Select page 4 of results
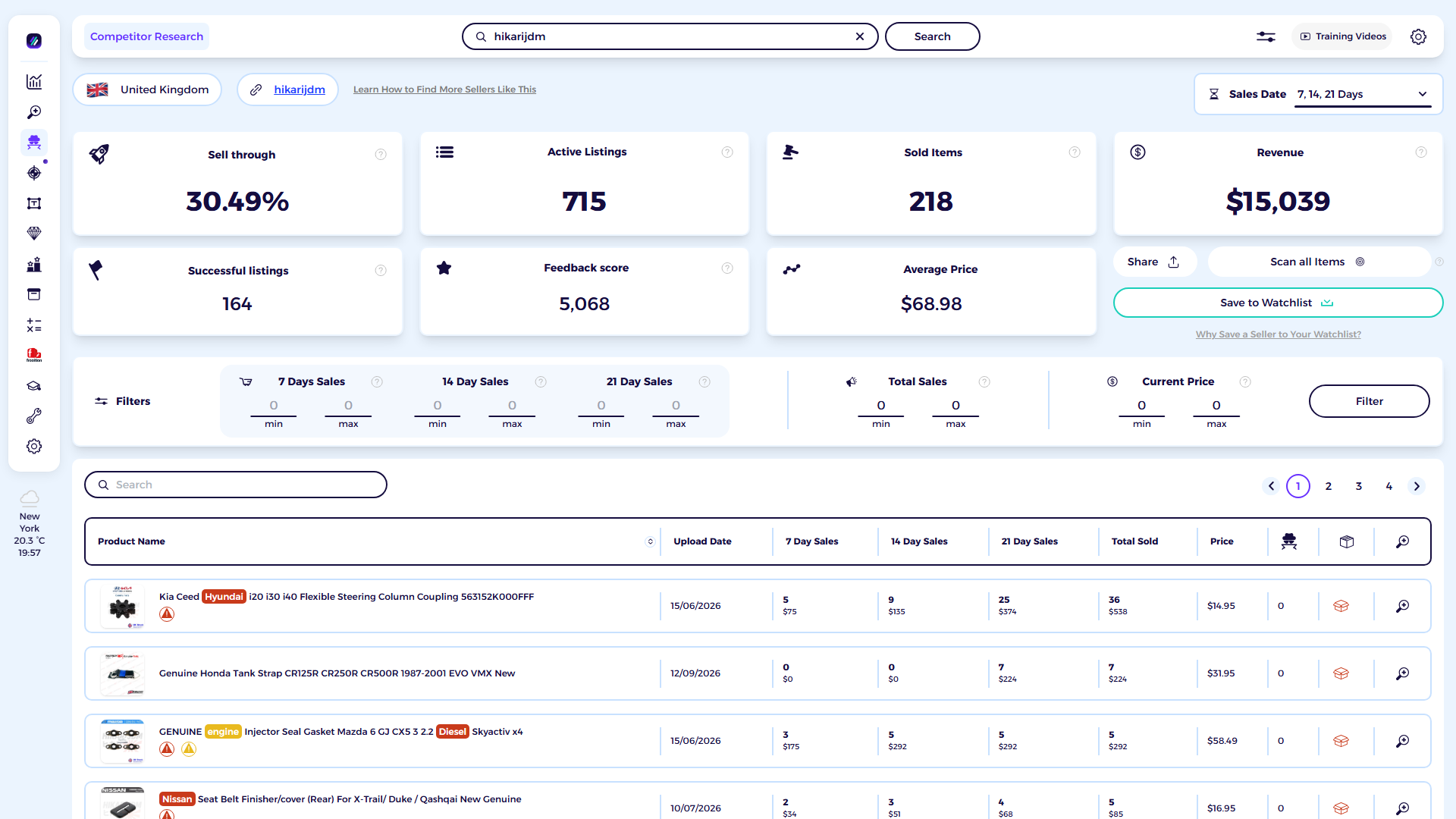Viewport: 1456px width, 819px height. pyautogui.click(x=1389, y=486)
